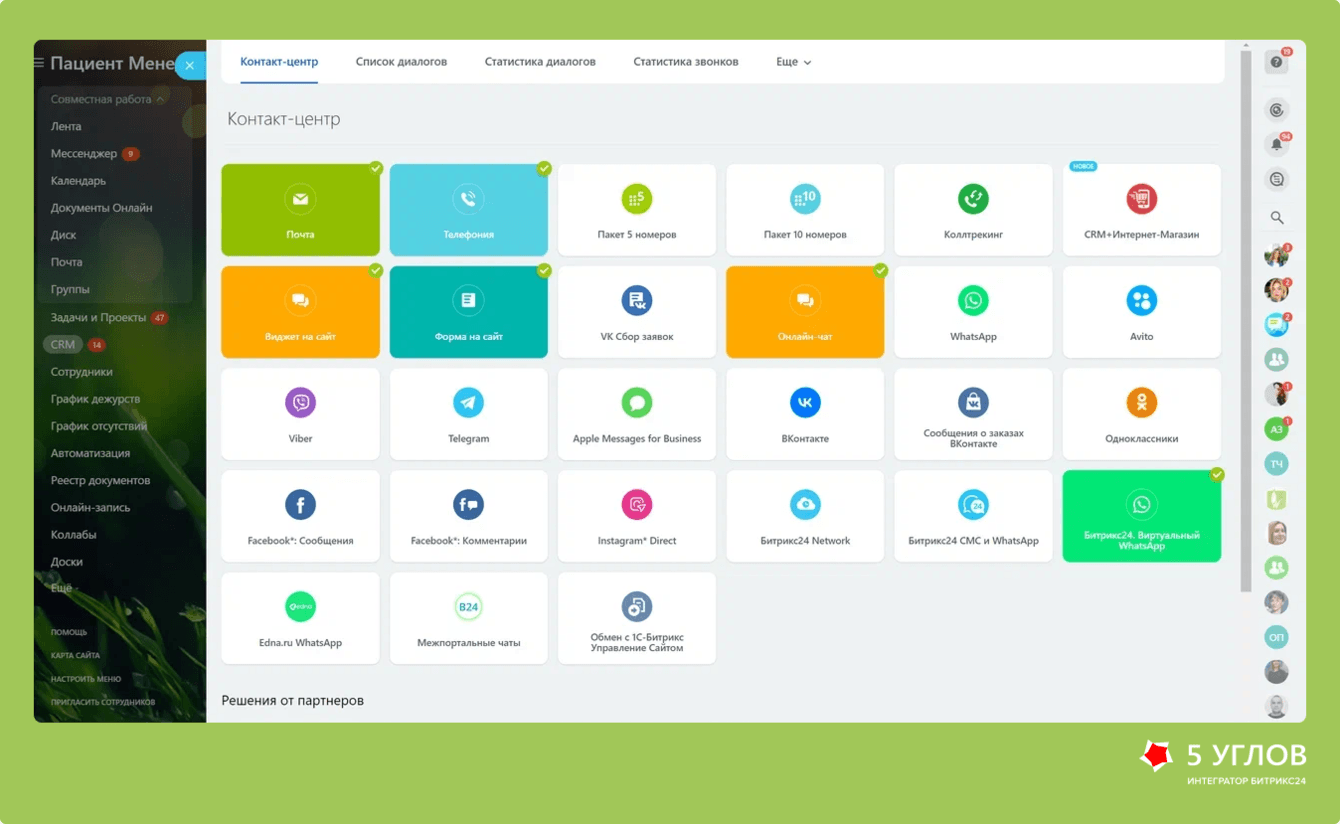Open the Статистика звонков tab
Screen dimensions: 1340x824
[x=686, y=62]
